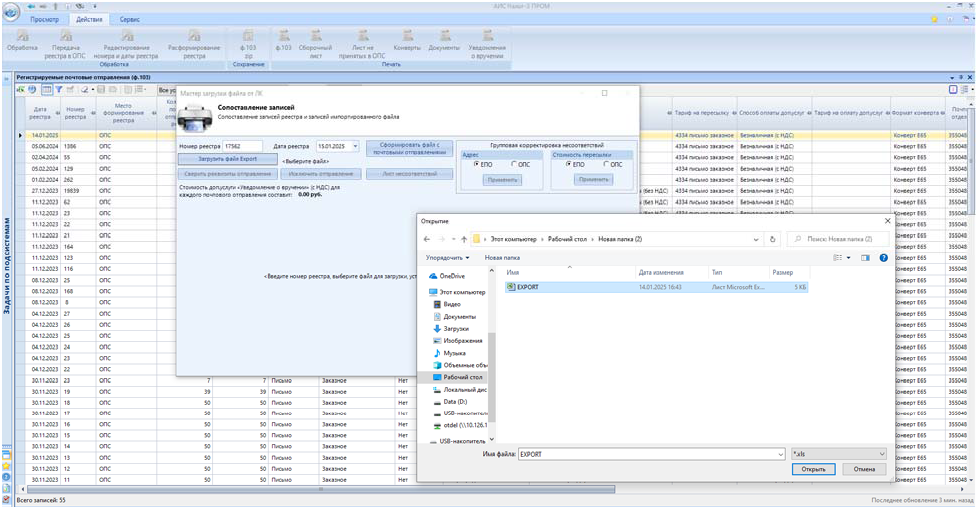Select ЕПО radio under Стоимость пересылки
978x509 pixels.
click(568, 164)
